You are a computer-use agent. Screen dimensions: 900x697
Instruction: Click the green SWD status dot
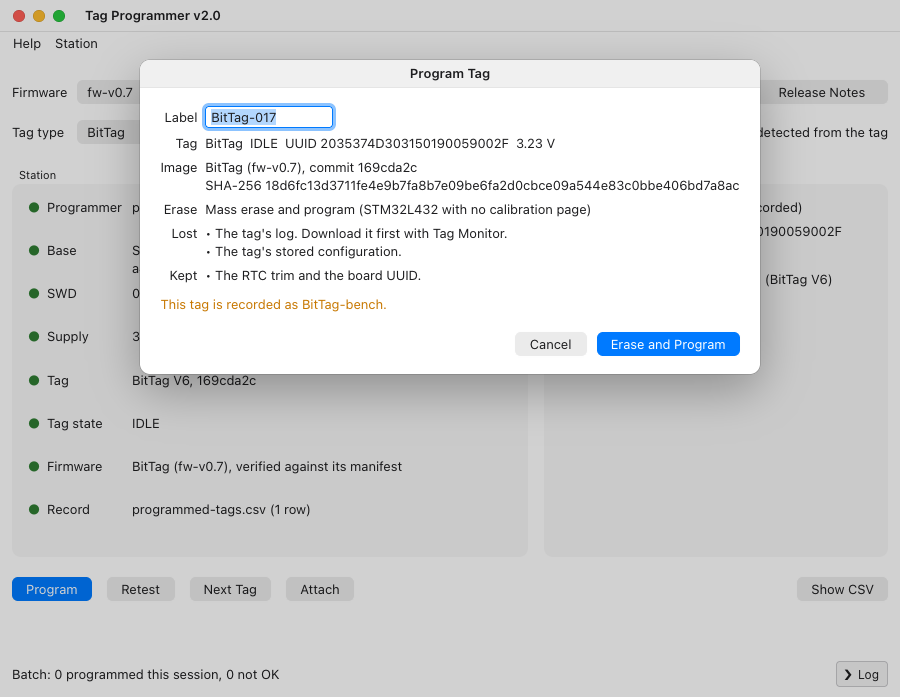coord(34,293)
